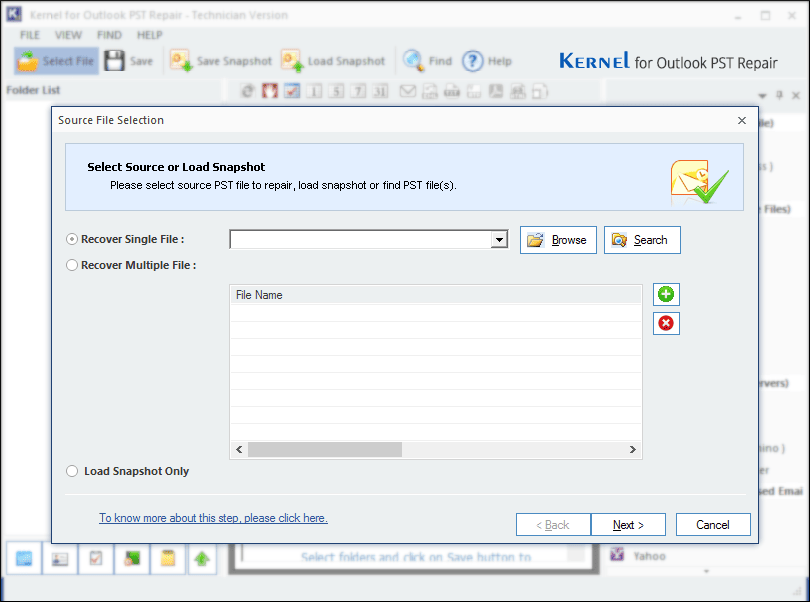Click the Help question mark icon
Screen dimensions: 810x602
tap(472, 61)
